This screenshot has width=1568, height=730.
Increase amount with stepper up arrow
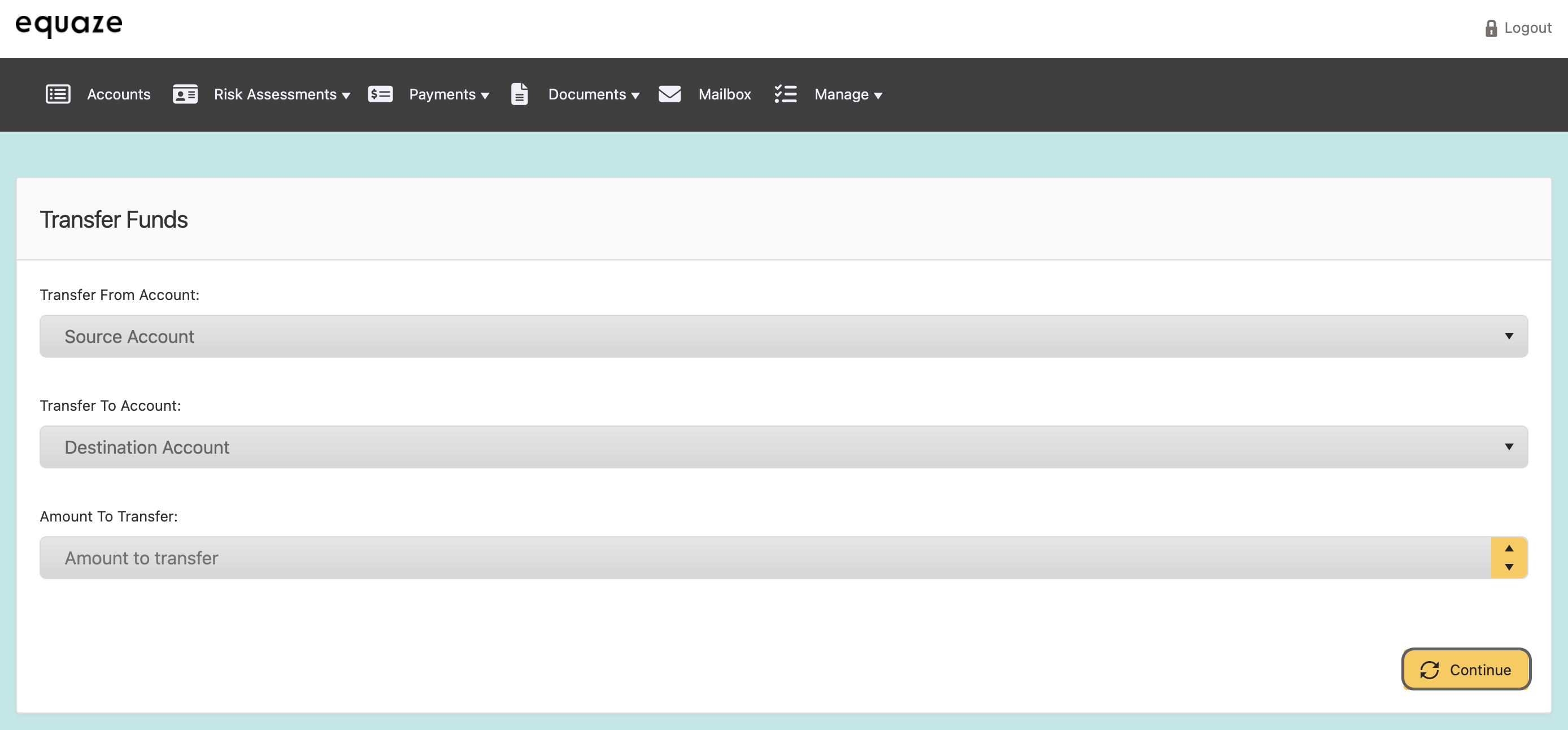click(1509, 548)
